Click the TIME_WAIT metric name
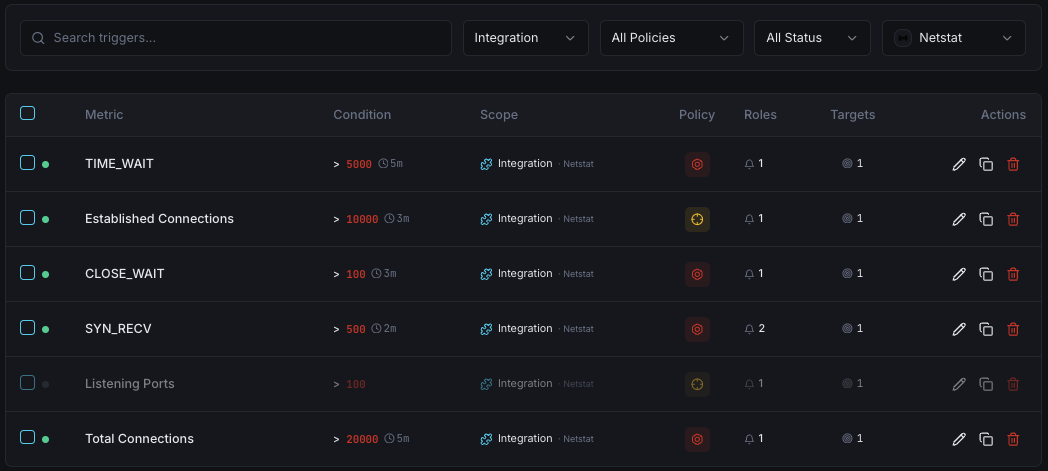 (120, 164)
